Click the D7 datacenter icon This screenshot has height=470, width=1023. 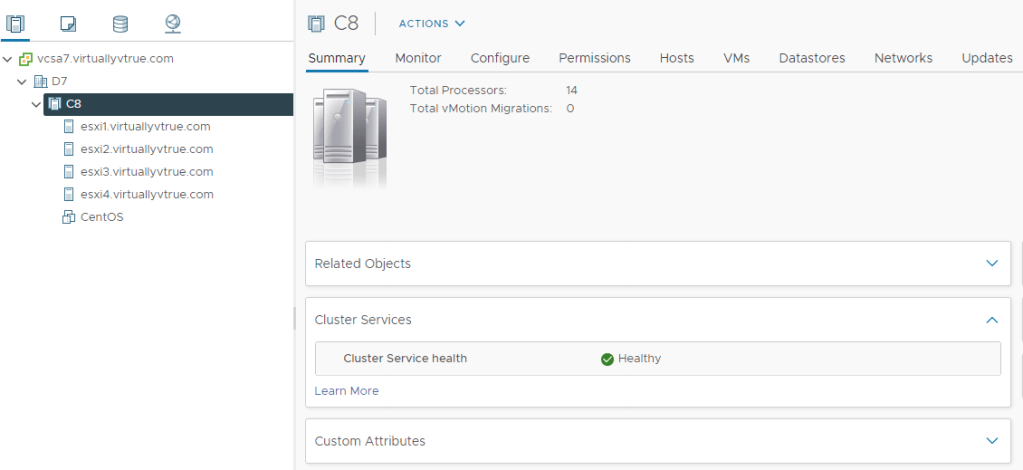pyautogui.click(x=40, y=81)
